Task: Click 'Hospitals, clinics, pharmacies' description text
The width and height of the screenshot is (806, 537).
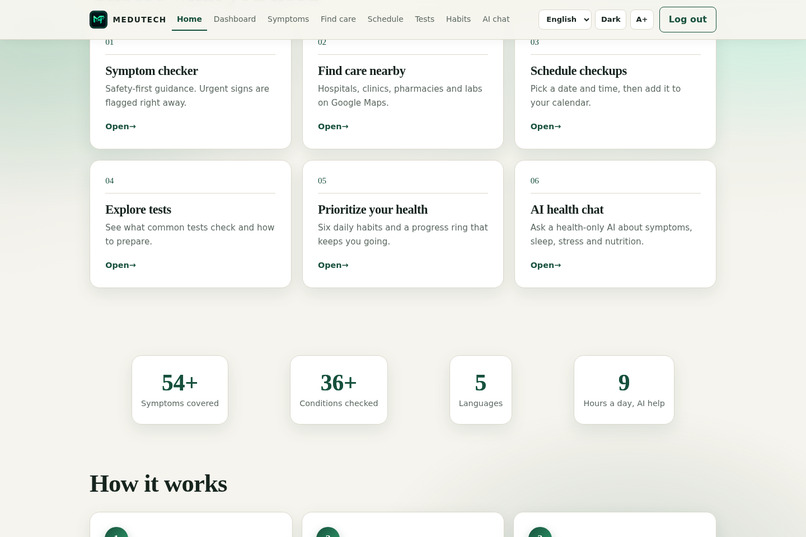Action: 400,96
